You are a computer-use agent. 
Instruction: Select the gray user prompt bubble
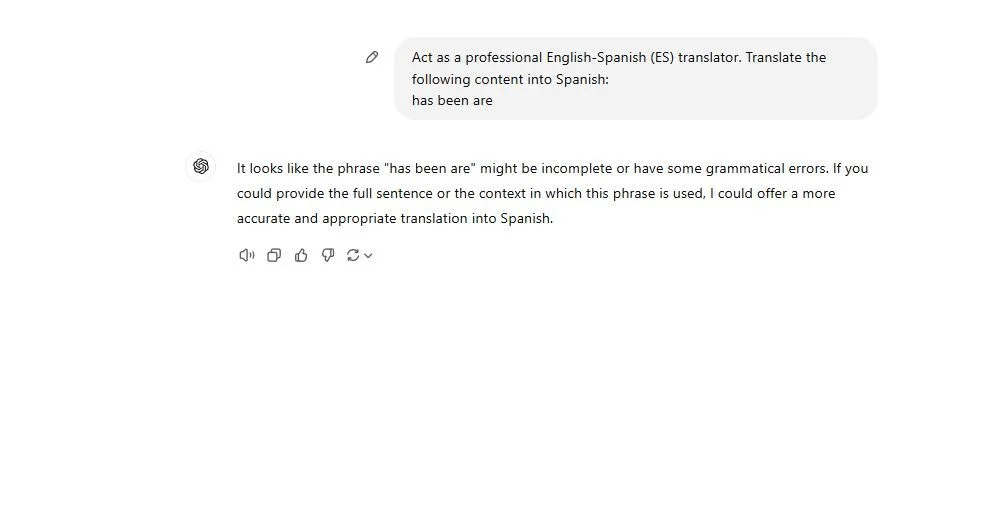(x=636, y=78)
